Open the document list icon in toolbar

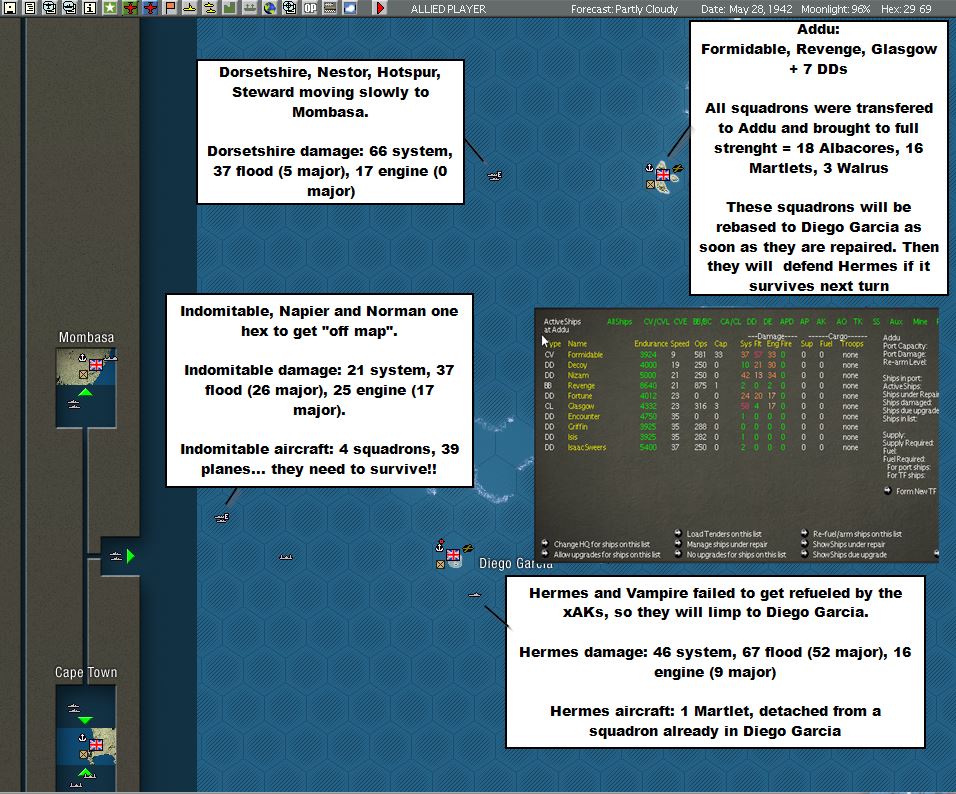(x=29, y=8)
